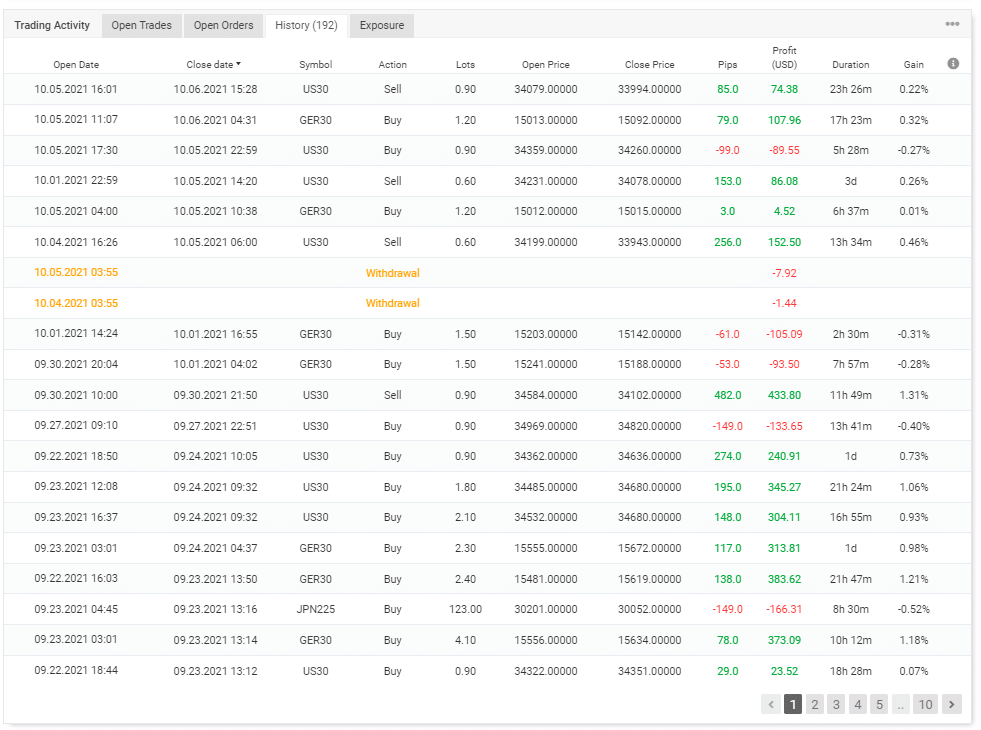Click profit value -105.09

784,334
